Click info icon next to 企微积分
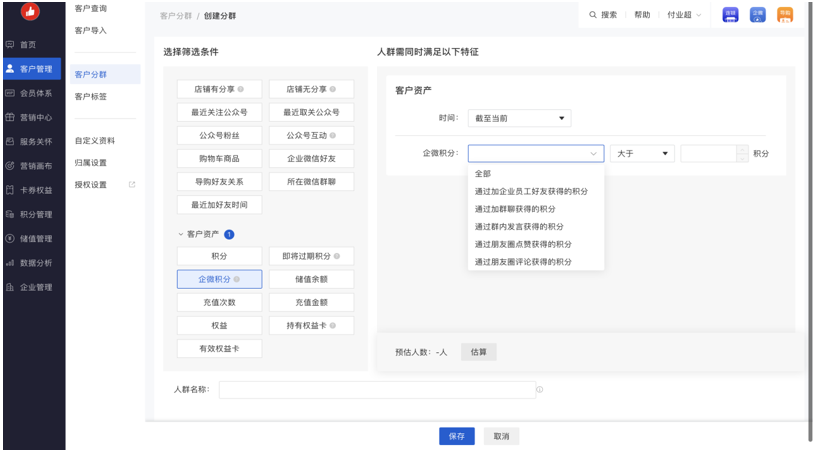Screen dimensions: 820x456 (x=236, y=279)
